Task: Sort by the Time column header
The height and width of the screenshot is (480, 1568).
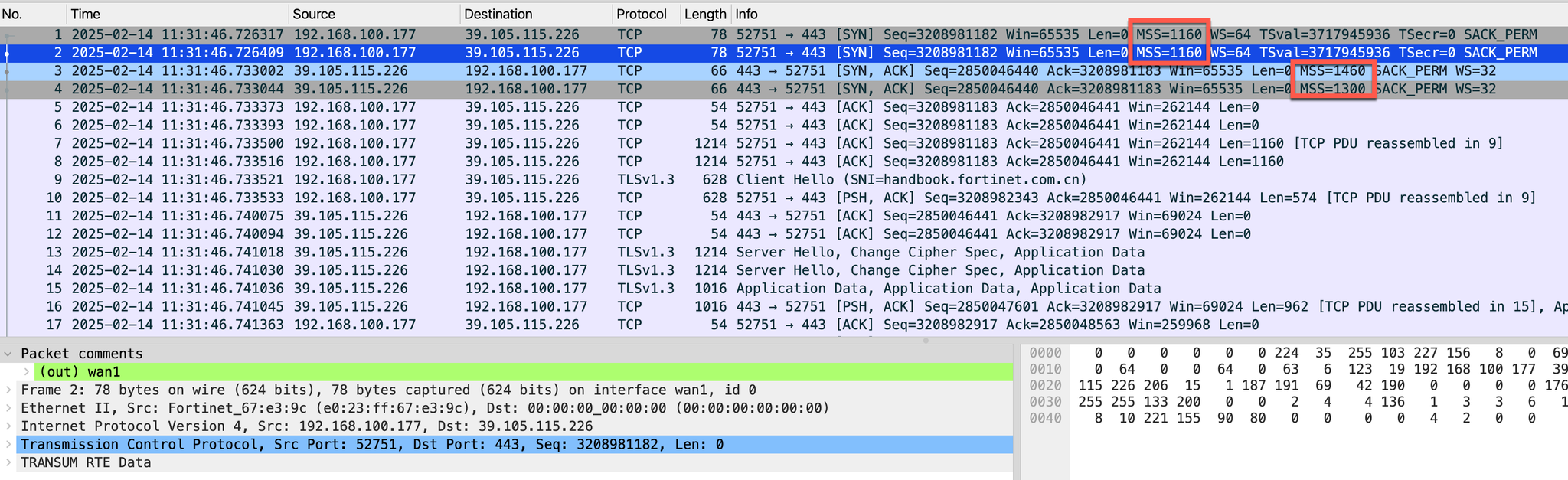Action: click(x=178, y=14)
